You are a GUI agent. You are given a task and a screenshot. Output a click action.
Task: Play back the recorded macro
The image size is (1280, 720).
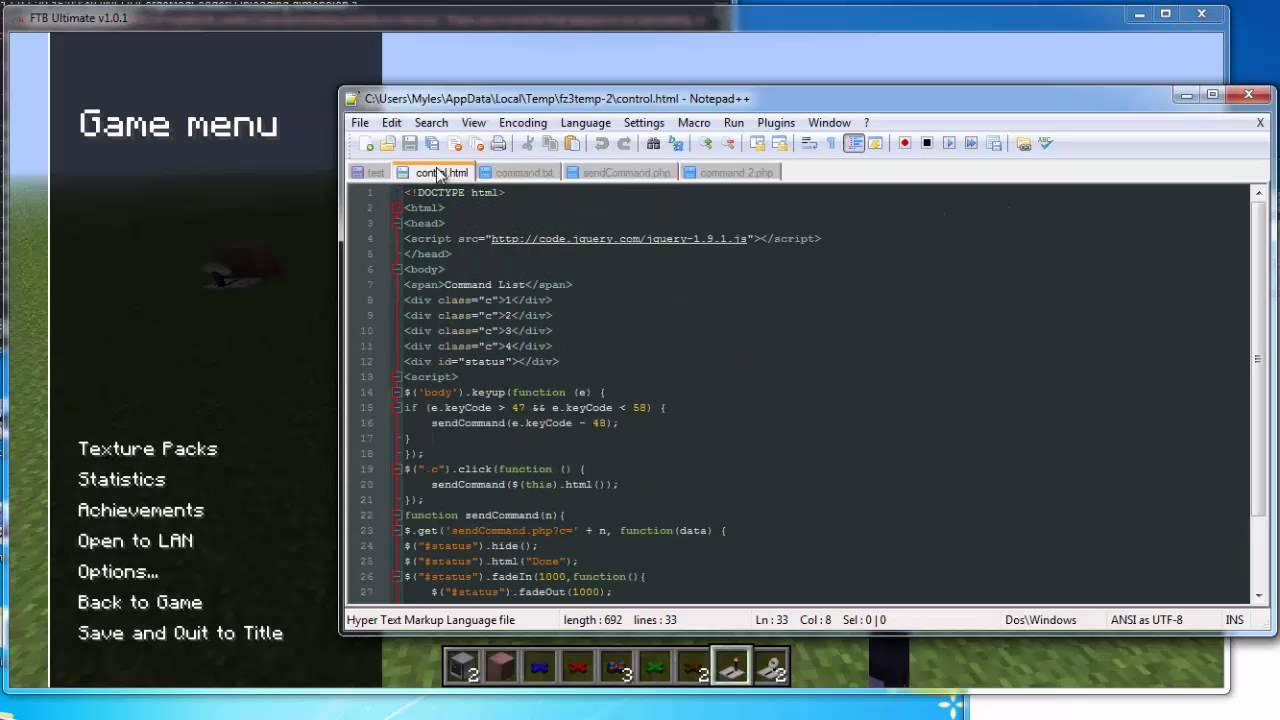click(949, 143)
